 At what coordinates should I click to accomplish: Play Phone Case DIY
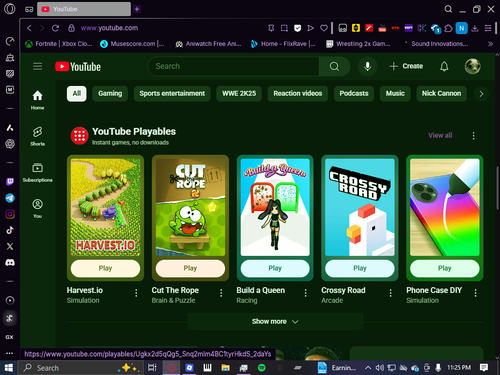(445, 268)
